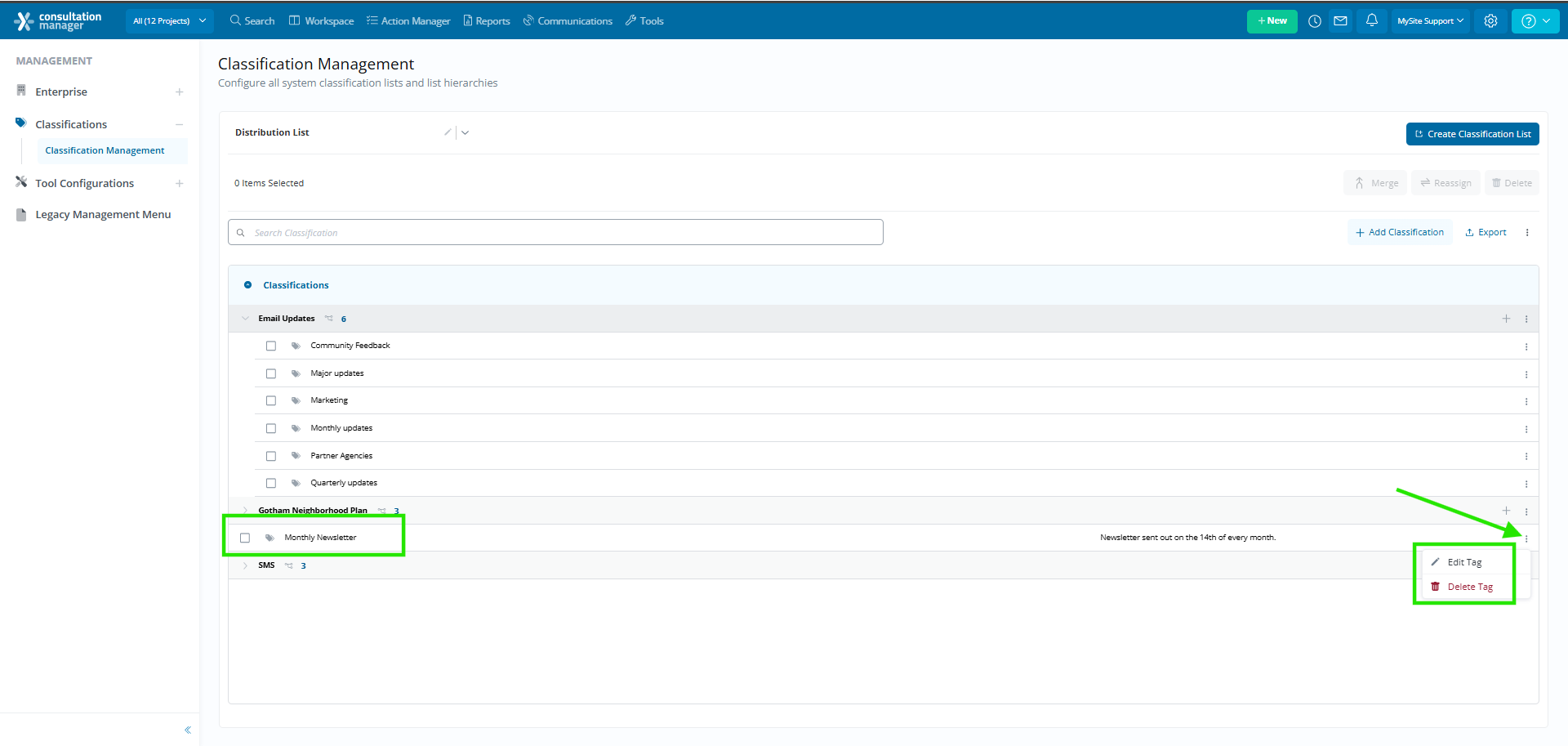Screen dimensions: 1568x746
Task: Open Marketing row options menu
Action: (x=1526, y=402)
